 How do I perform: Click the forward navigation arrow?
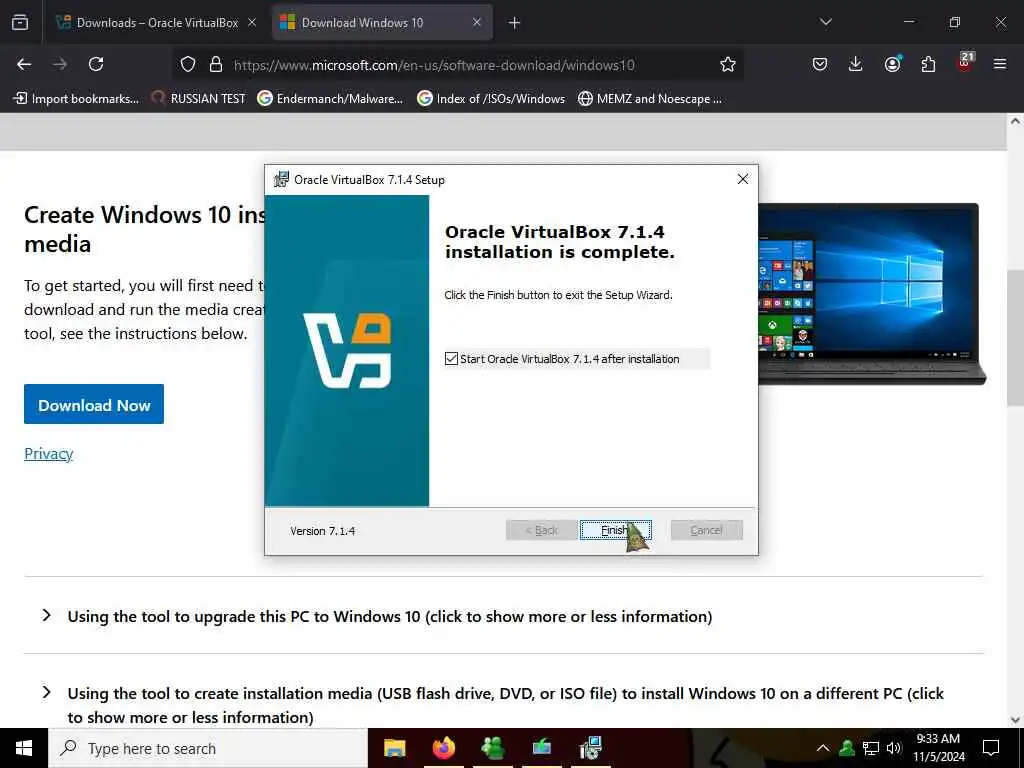[60, 64]
